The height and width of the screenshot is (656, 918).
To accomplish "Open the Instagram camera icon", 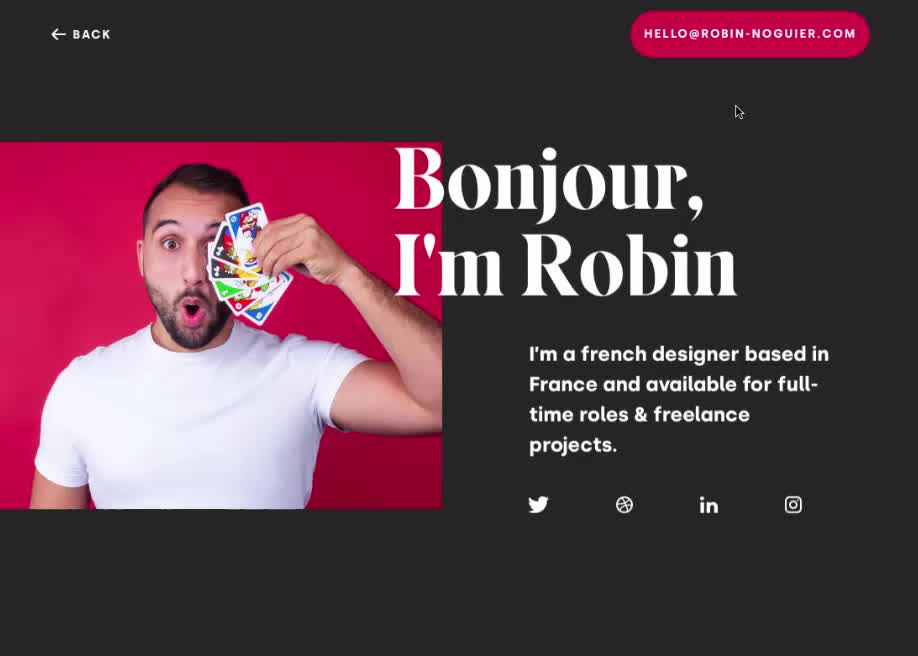I will click(793, 504).
